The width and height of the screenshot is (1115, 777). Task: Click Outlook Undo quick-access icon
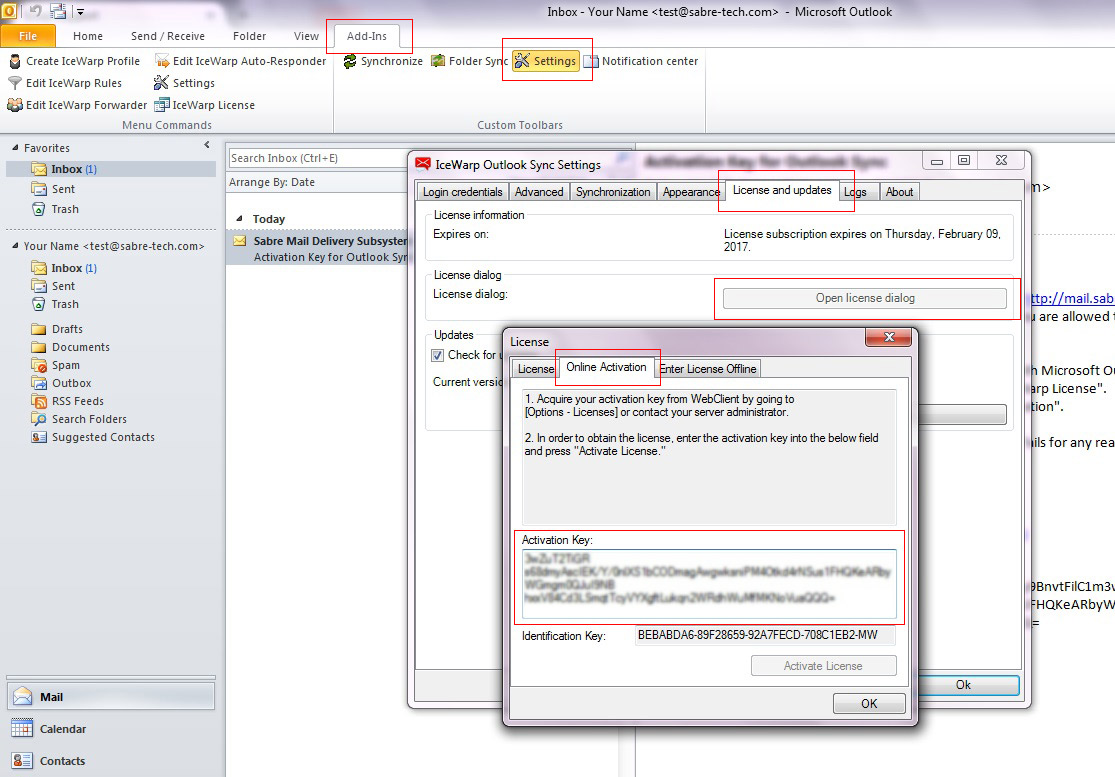[35, 11]
